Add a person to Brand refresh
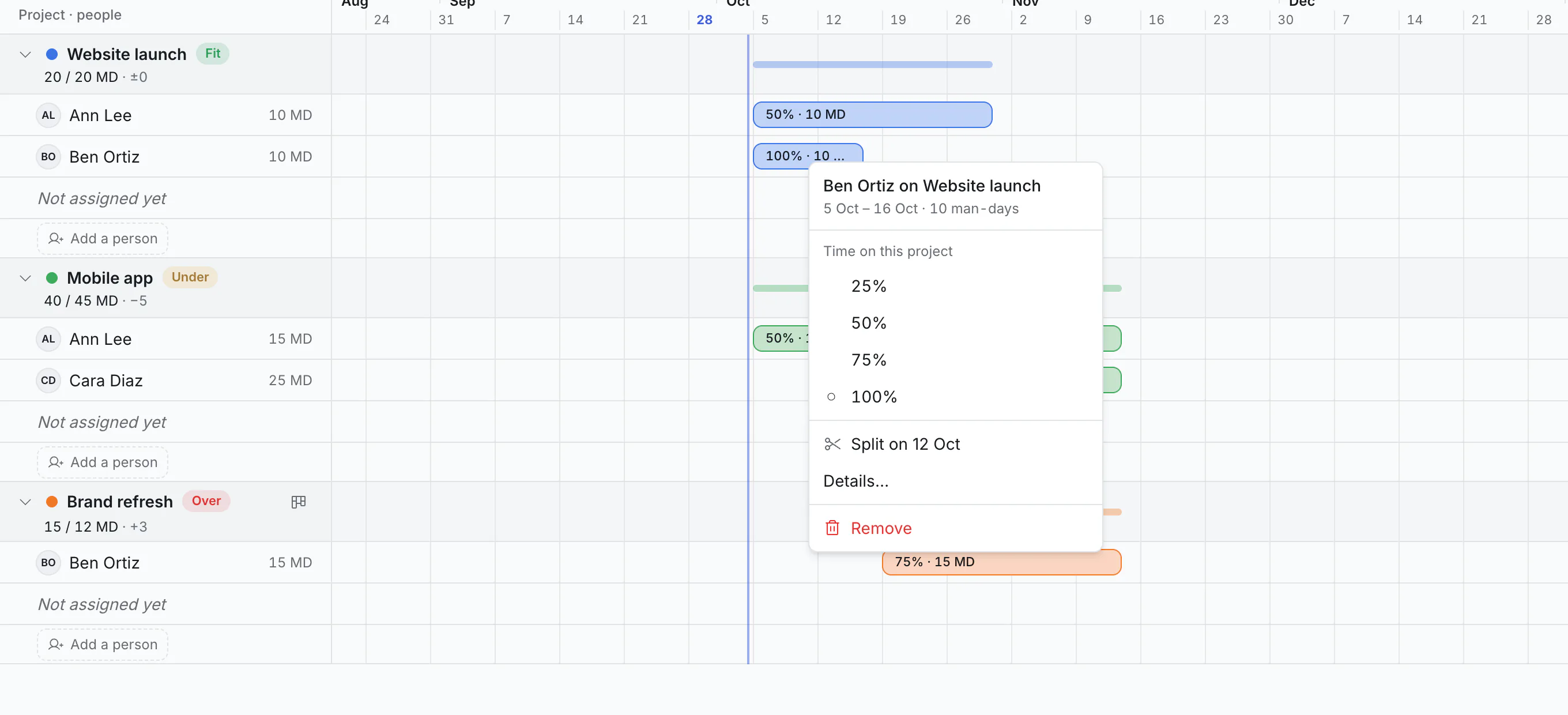Image resolution: width=1568 pixels, height=715 pixels. (x=102, y=644)
